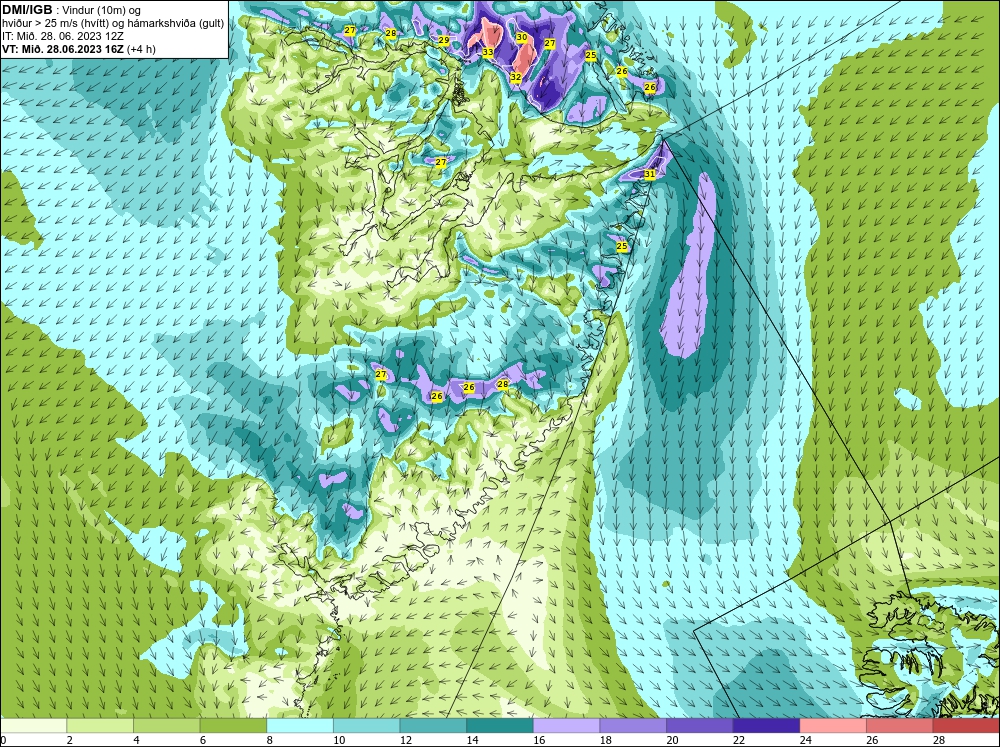The height and width of the screenshot is (747, 1000).
Task: Pick the 22–24 m/s dark indigo swatch
Action: tap(767, 726)
